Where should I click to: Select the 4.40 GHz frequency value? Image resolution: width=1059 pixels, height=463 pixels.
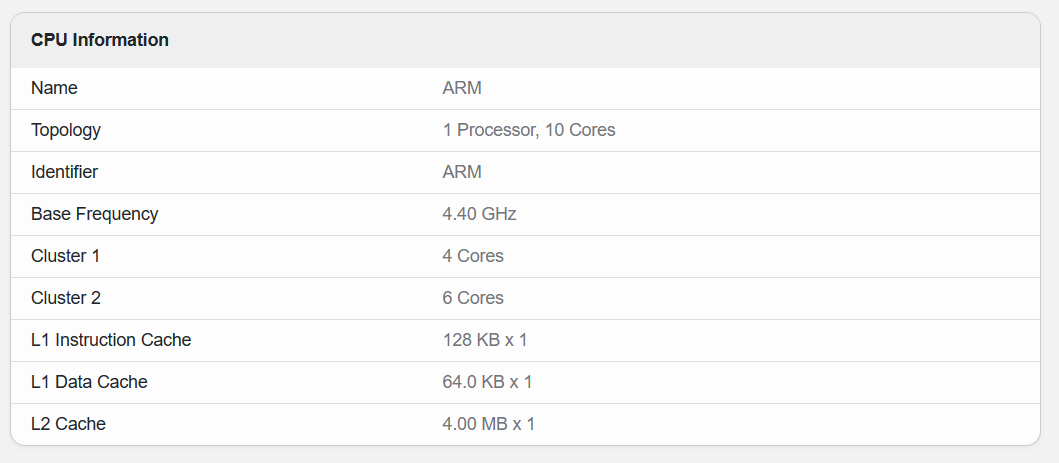pyautogui.click(x=479, y=214)
